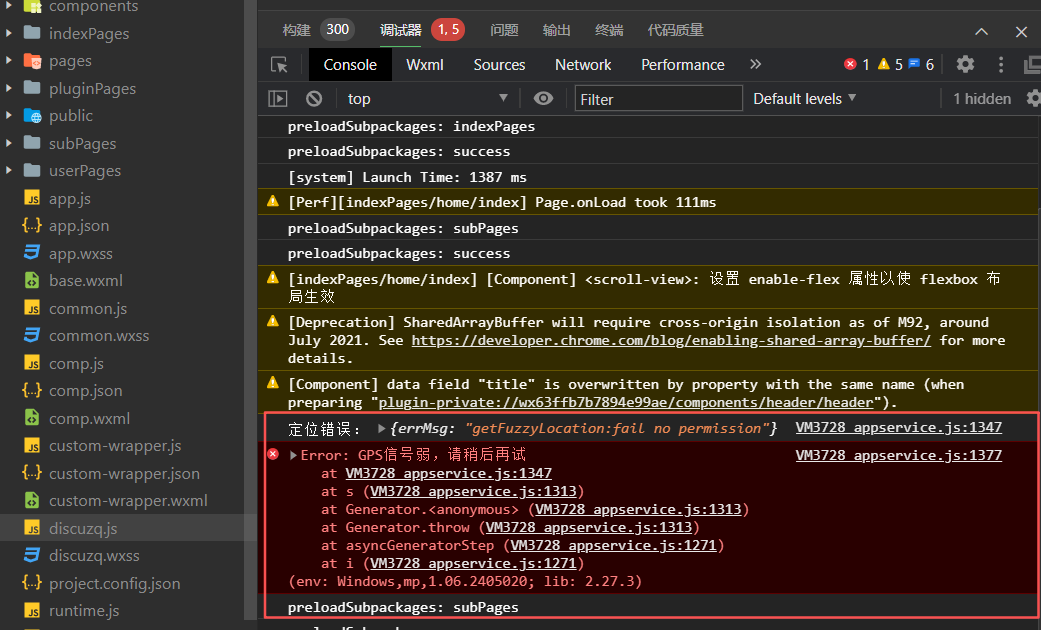
Task: Toggle the console sidebar panel icon
Action: point(278,99)
